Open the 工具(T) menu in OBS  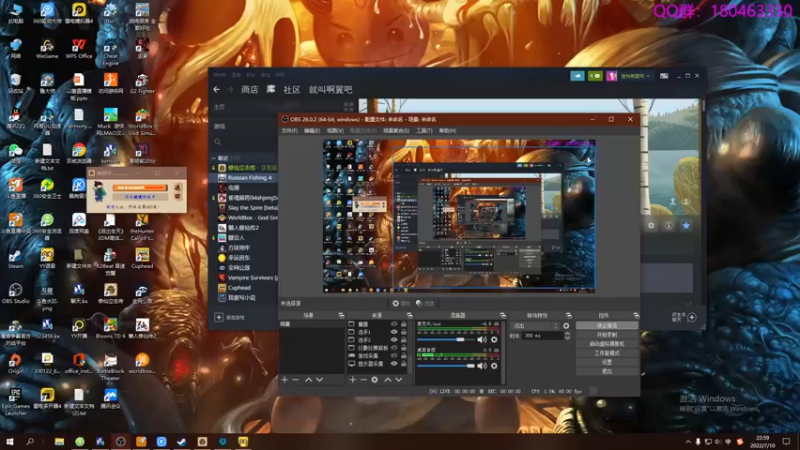tap(423, 131)
